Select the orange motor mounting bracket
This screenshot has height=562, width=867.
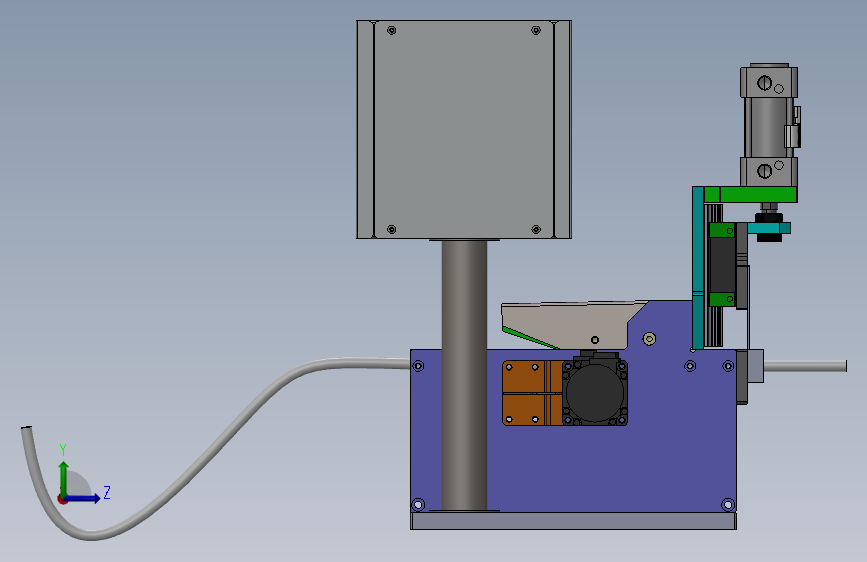coord(532,393)
